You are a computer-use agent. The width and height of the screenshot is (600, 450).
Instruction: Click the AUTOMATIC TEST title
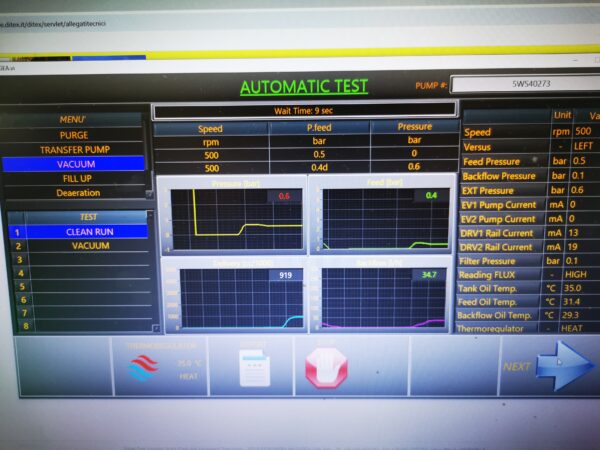pyautogui.click(x=304, y=87)
